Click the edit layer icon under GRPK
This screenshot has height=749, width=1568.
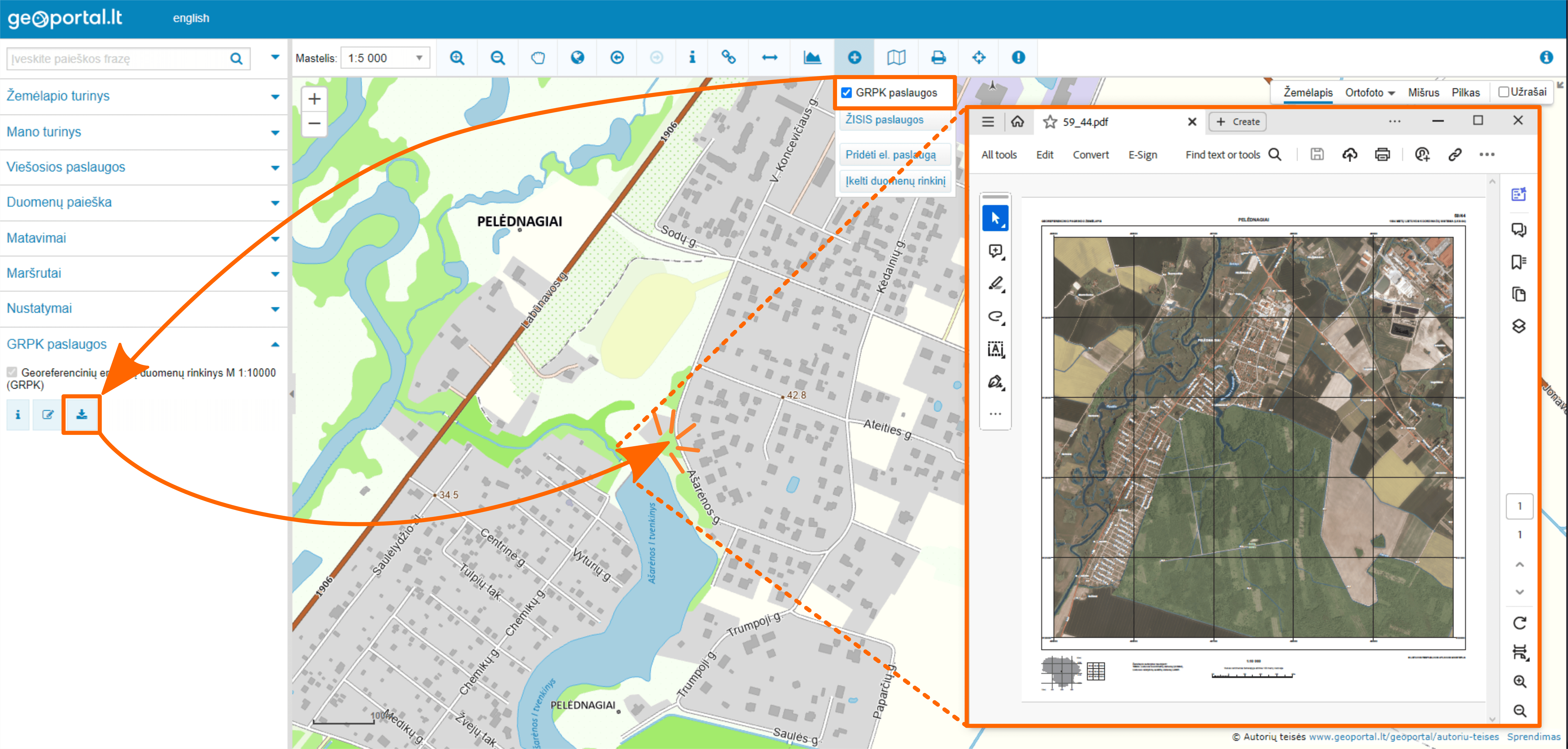click(x=48, y=415)
